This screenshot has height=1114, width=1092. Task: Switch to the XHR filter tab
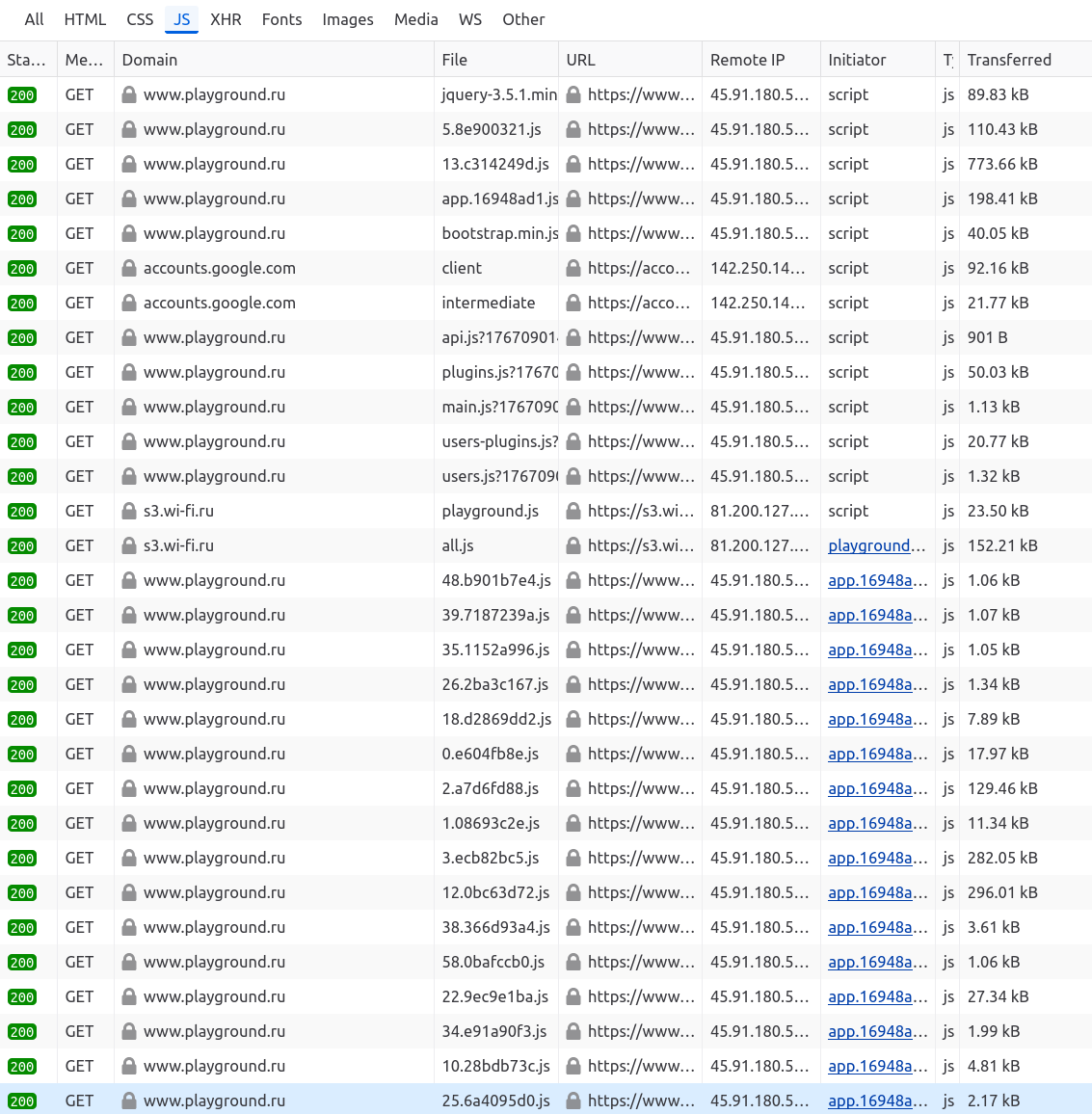[226, 19]
